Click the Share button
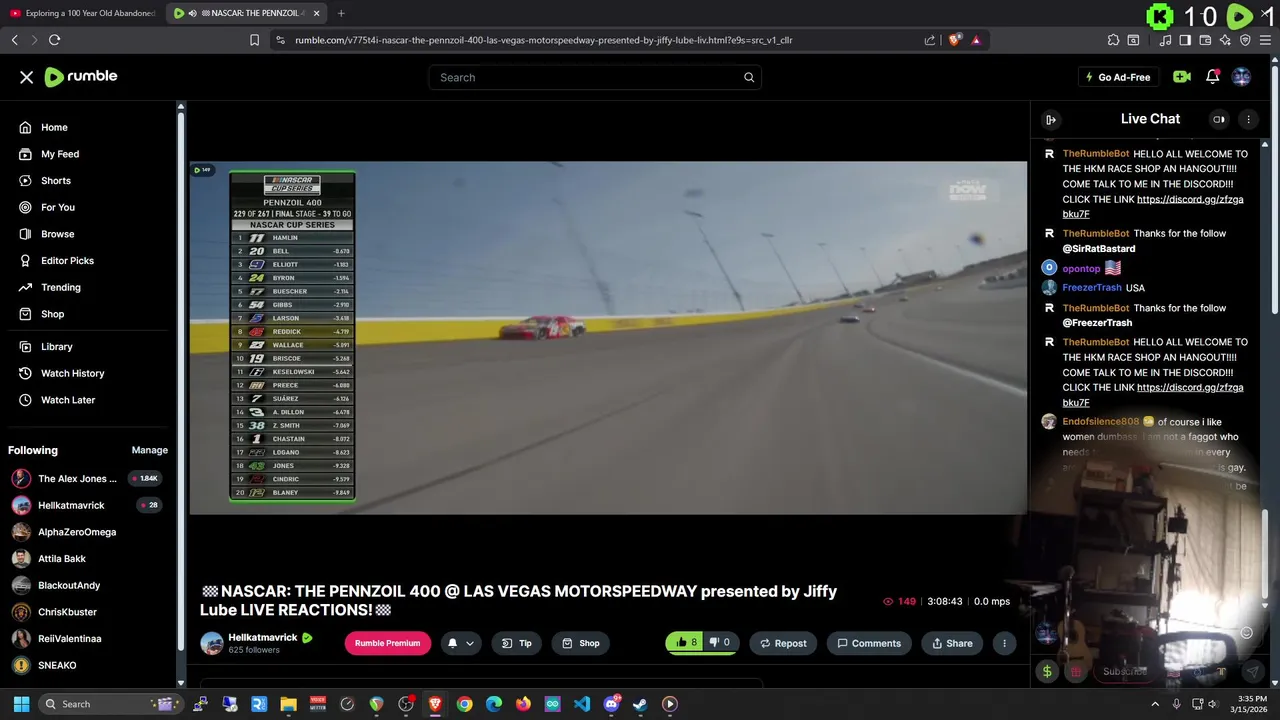Screen dimensions: 1280x720 tap(952, 643)
